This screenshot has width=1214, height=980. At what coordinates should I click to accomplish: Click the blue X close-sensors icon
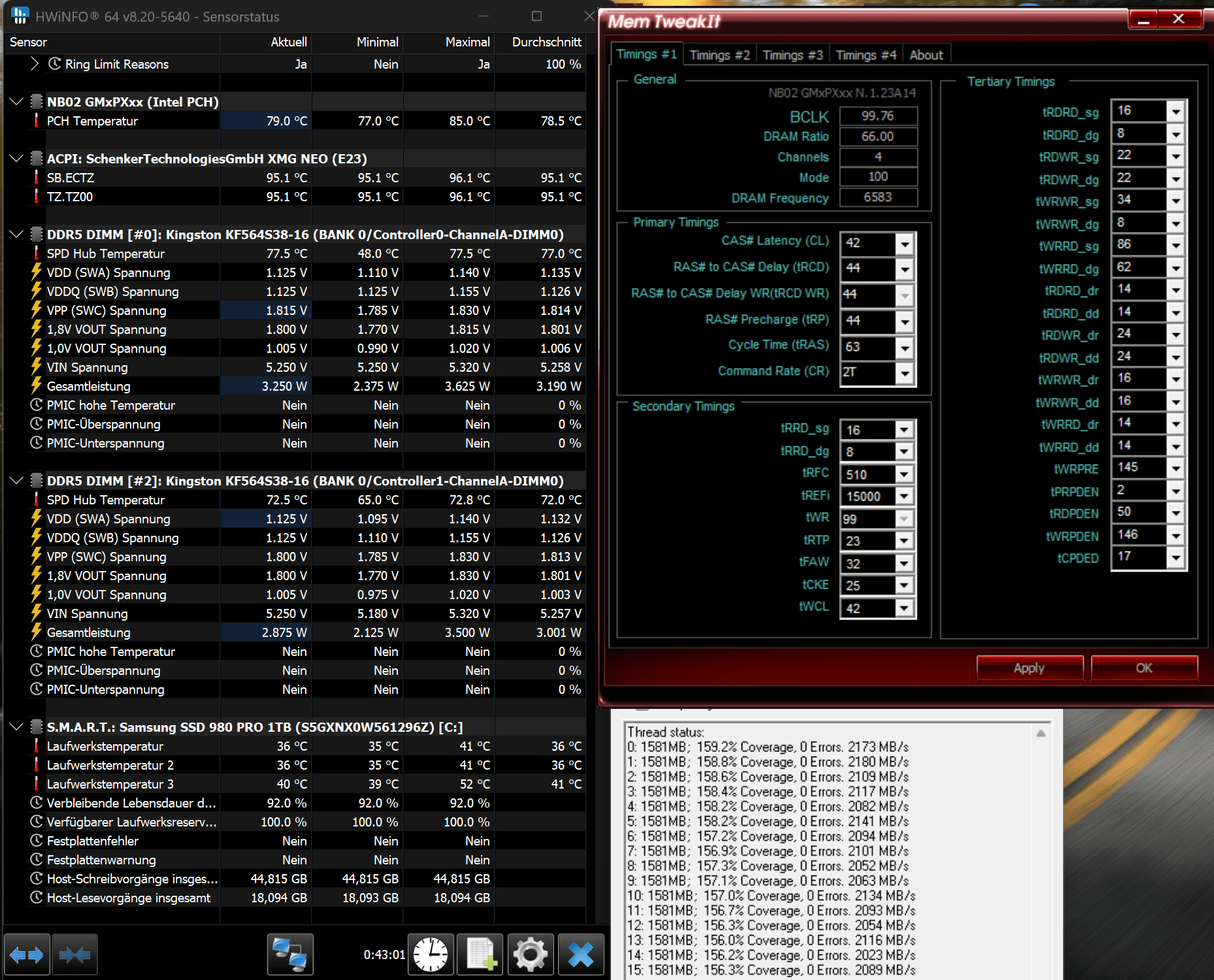click(580, 955)
